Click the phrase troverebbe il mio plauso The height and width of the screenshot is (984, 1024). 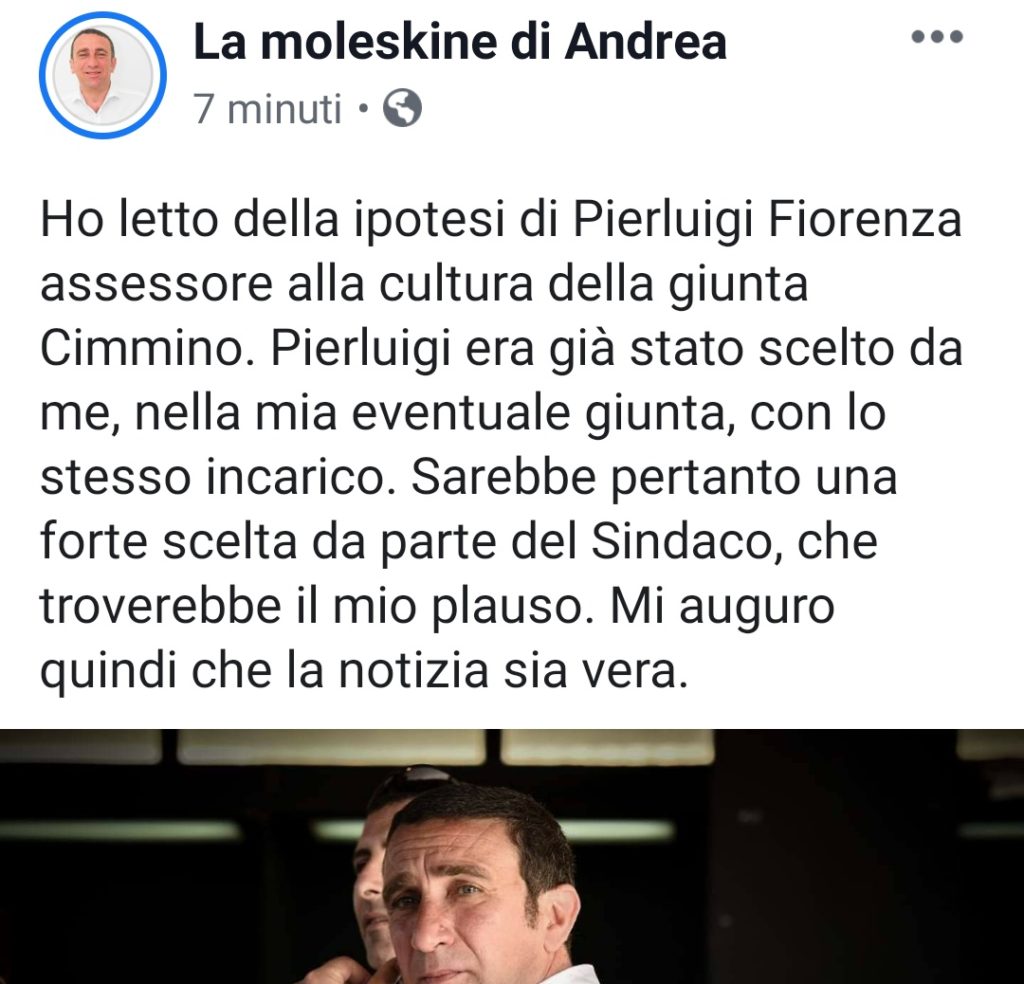click(317, 607)
